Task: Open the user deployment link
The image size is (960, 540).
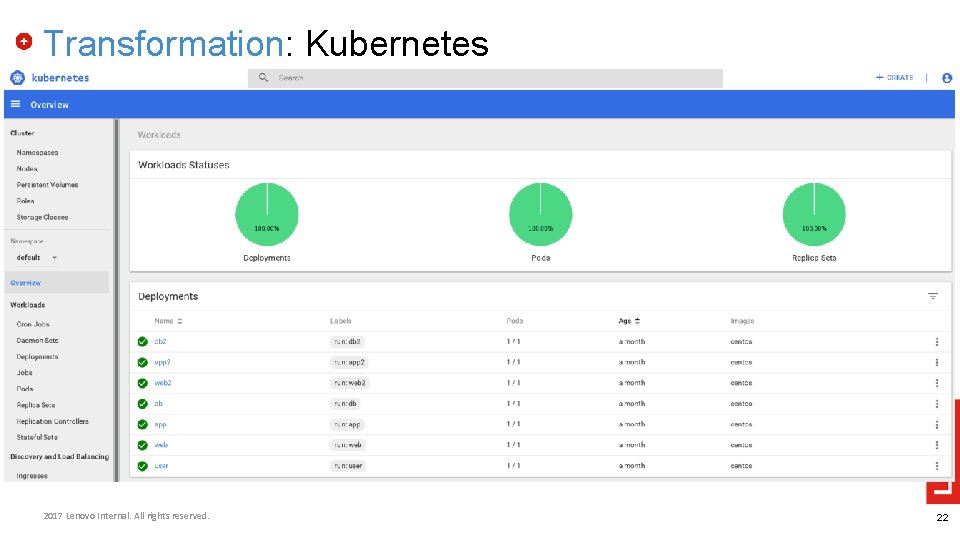Action: pos(161,466)
